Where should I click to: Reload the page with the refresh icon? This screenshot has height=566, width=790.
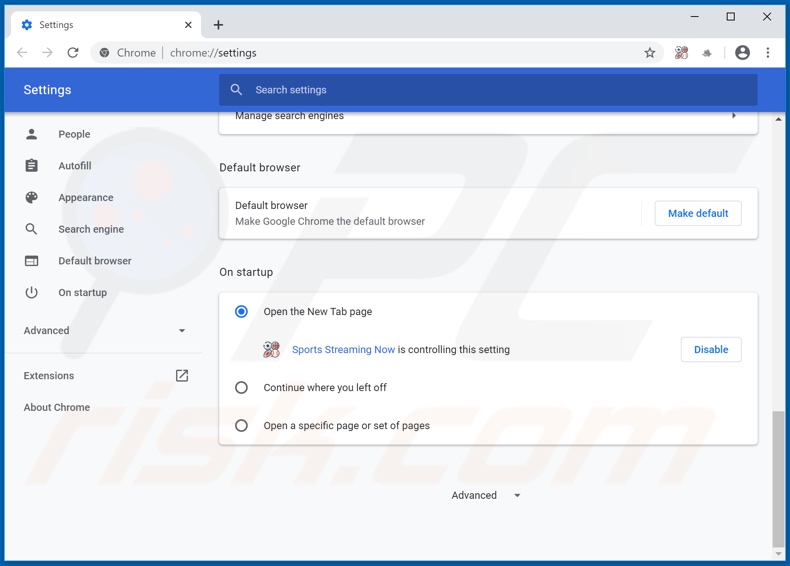pyautogui.click(x=73, y=52)
